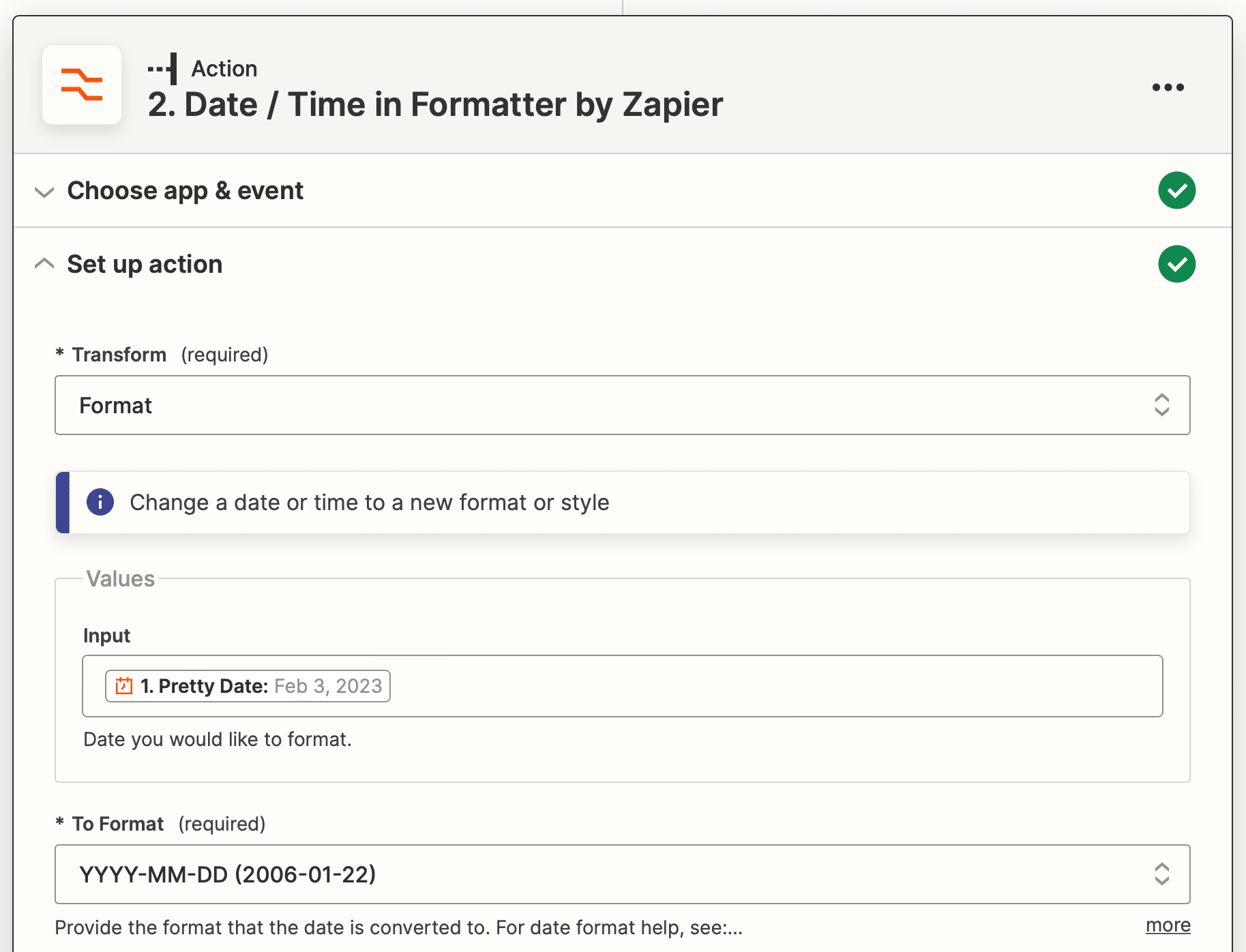Click inside the Input date field
The width and height of the screenshot is (1246, 952).
[750, 686]
